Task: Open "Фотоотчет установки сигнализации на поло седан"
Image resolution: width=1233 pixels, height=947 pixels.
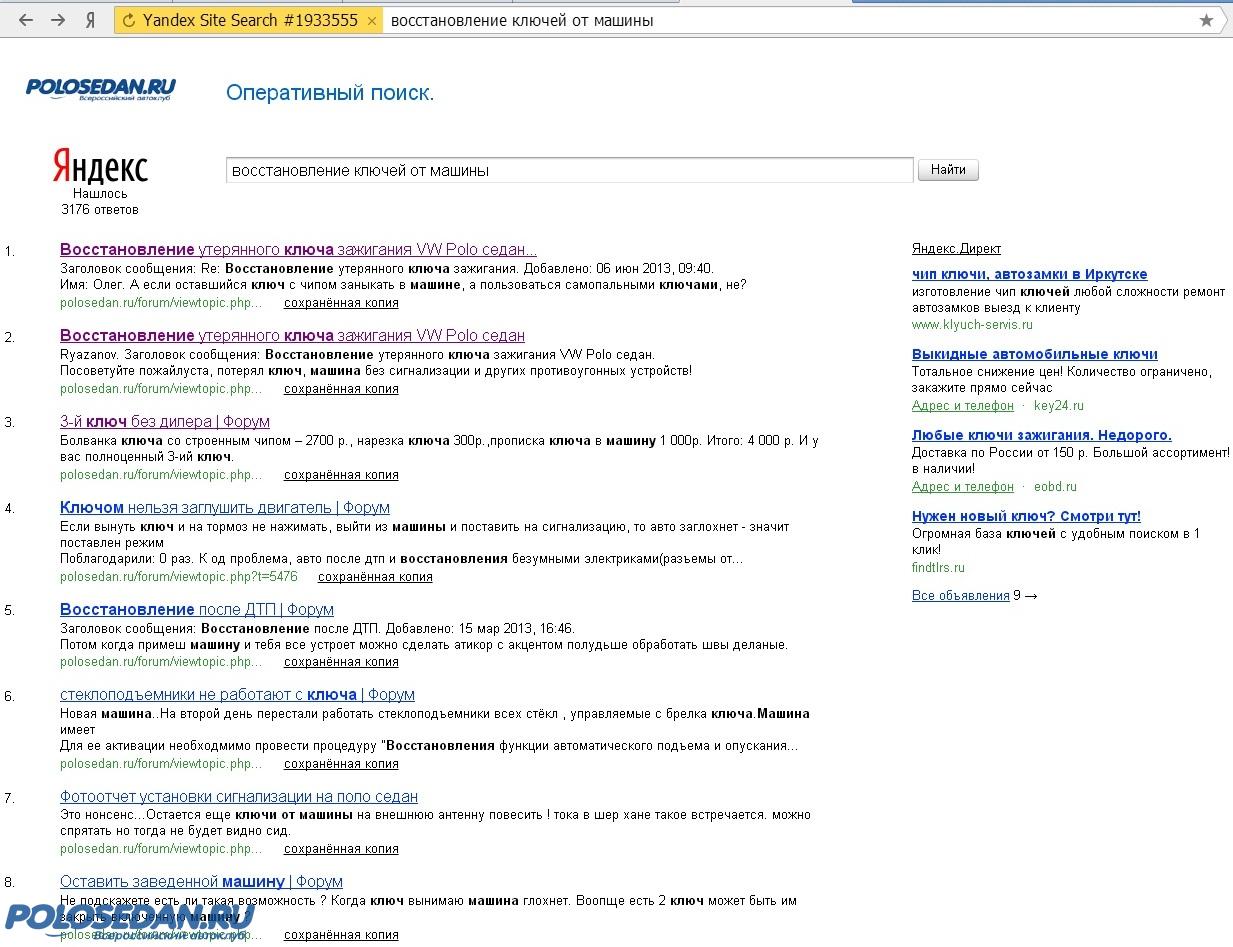Action: pos(238,797)
